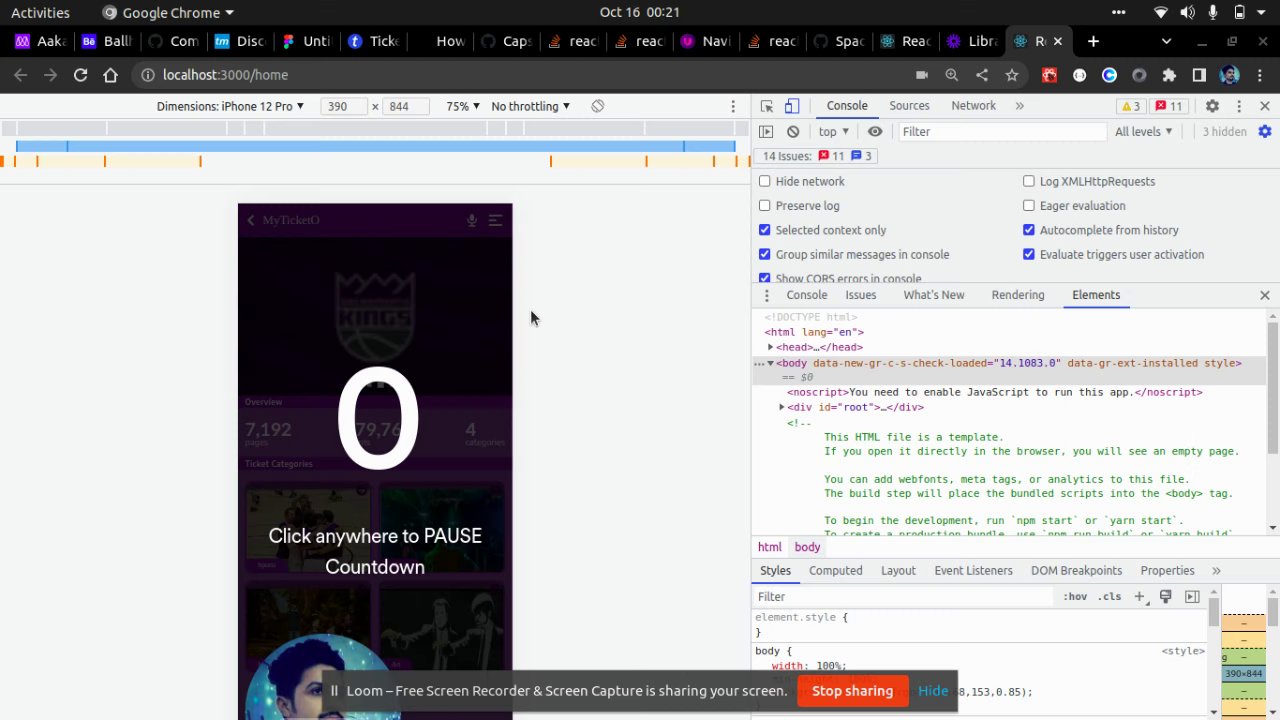
Task: Add a new style rule with the plus icon
Action: tap(1139, 597)
